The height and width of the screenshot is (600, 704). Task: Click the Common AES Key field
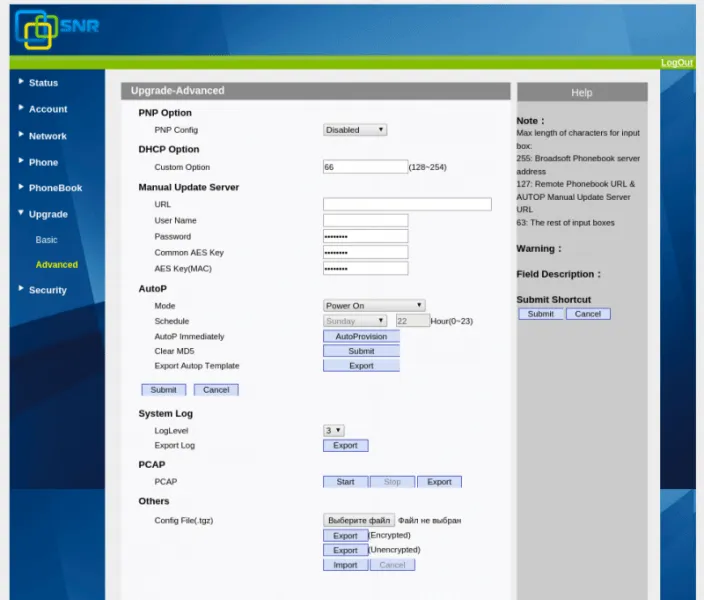365,252
